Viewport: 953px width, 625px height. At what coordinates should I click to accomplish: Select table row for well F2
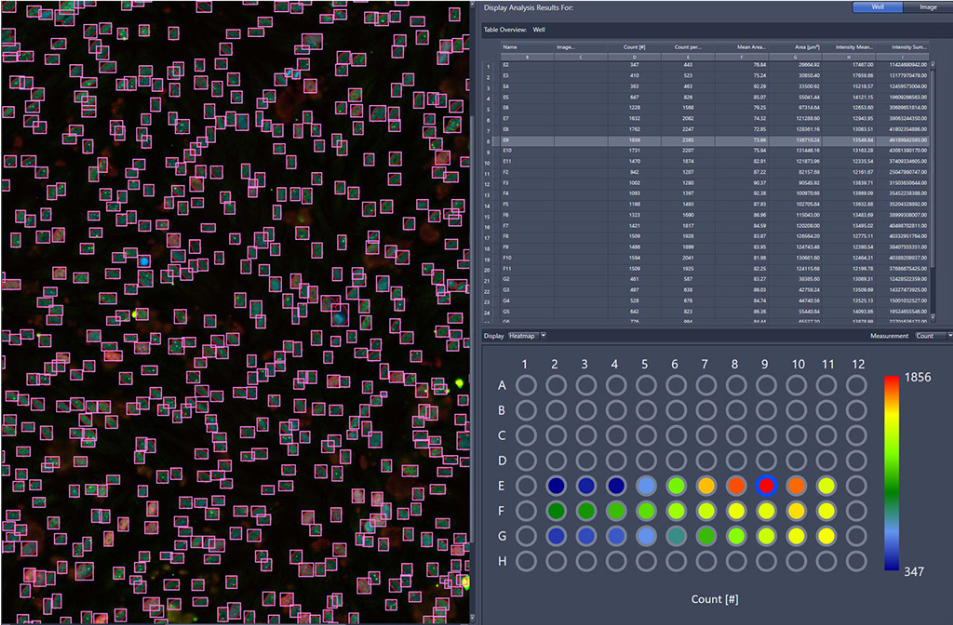pos(714,172)
